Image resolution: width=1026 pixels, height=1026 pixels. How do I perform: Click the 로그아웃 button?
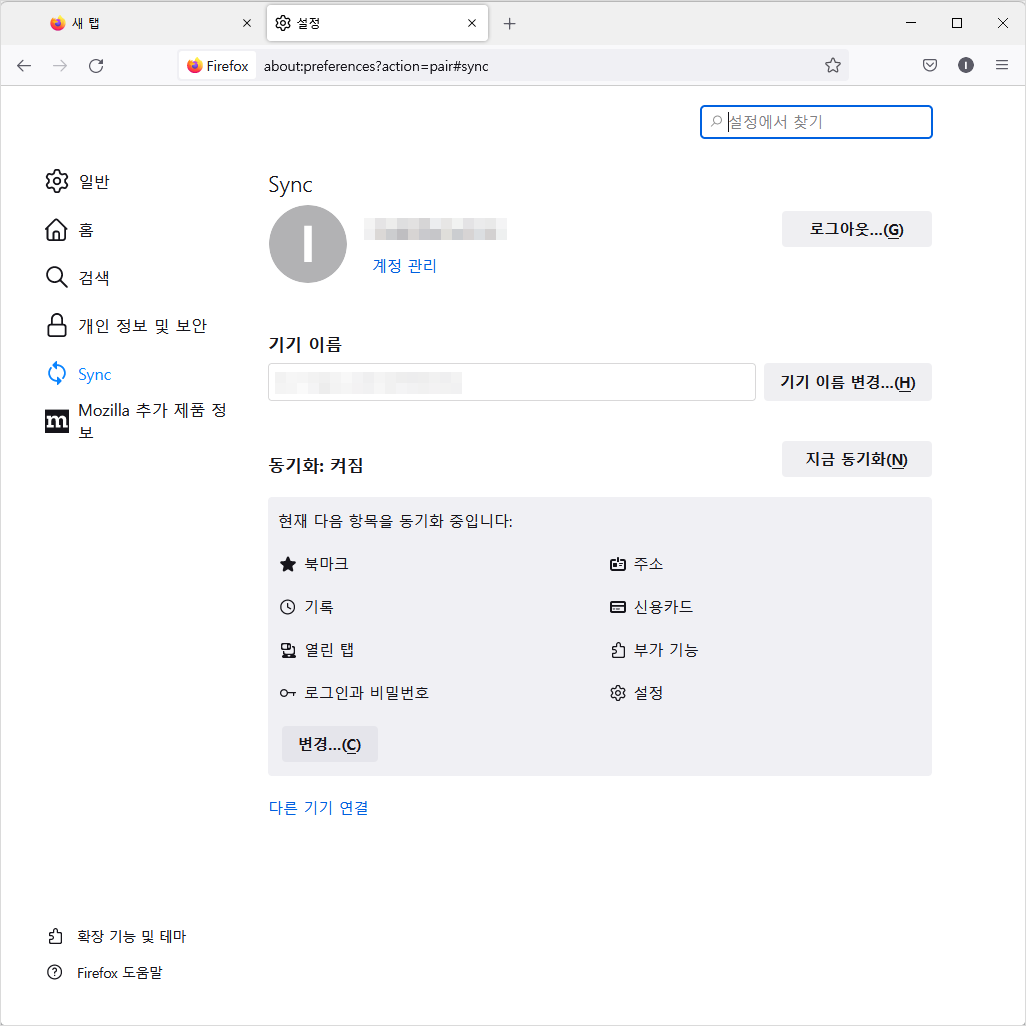(857, 229)
